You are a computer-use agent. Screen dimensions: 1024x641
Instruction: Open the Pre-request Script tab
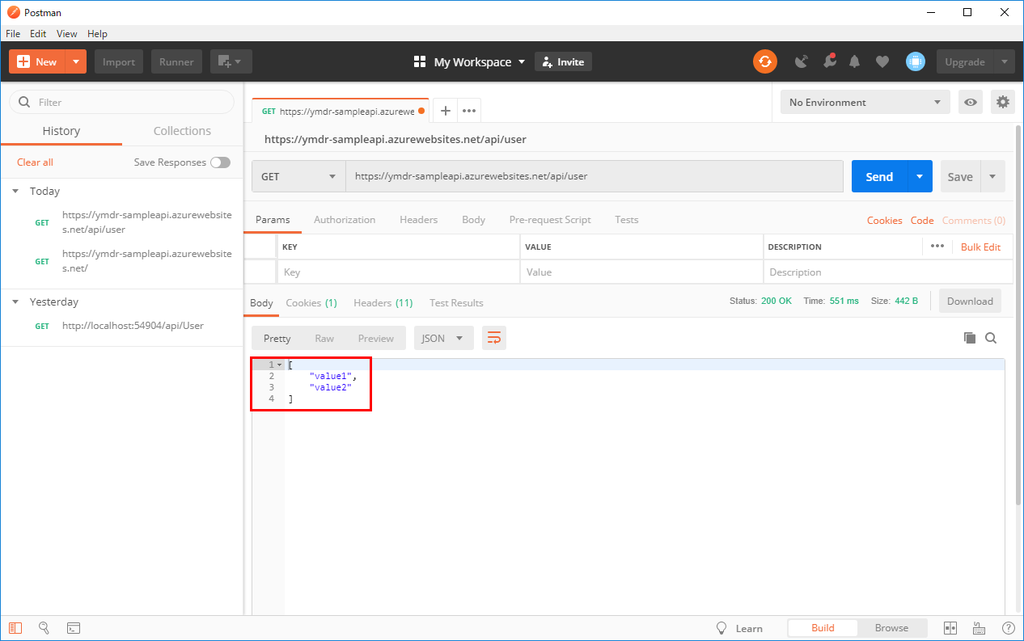click(x=550, y=220)
